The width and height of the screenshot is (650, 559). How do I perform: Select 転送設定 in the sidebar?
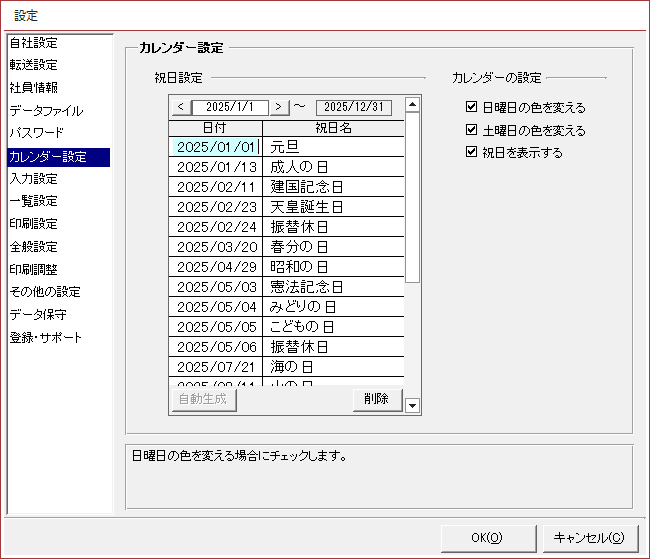pos(34,65)
